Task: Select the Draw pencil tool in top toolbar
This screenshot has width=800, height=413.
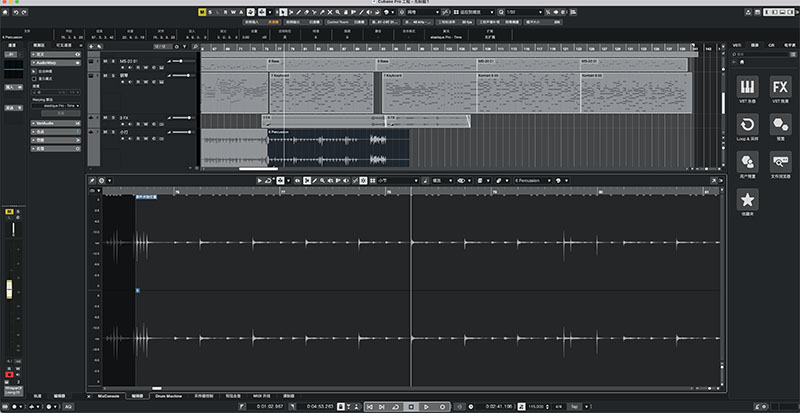Action: coord(299,12)
